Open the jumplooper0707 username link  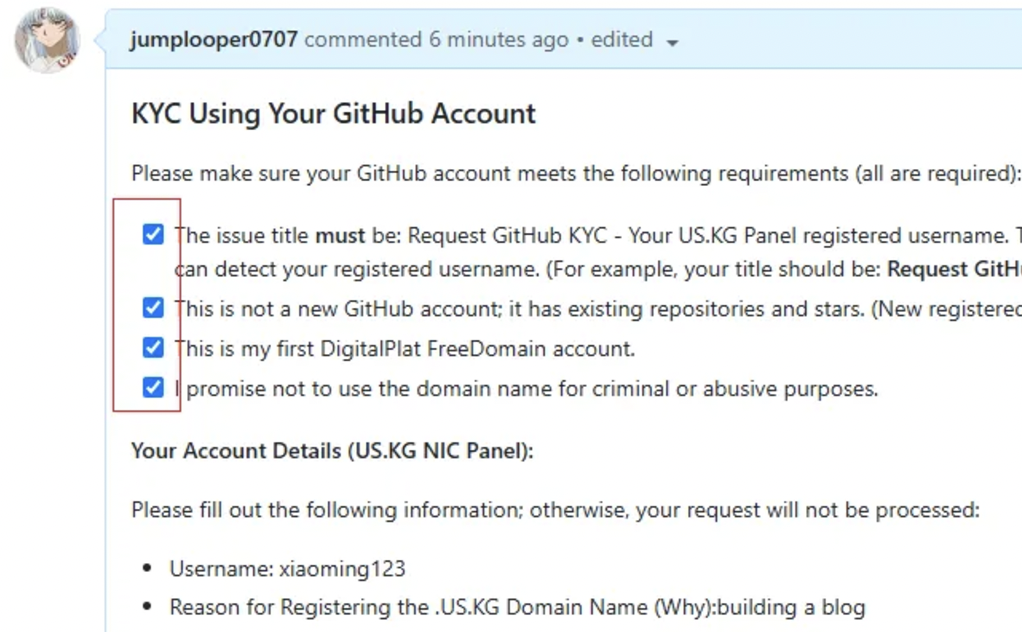214,40
